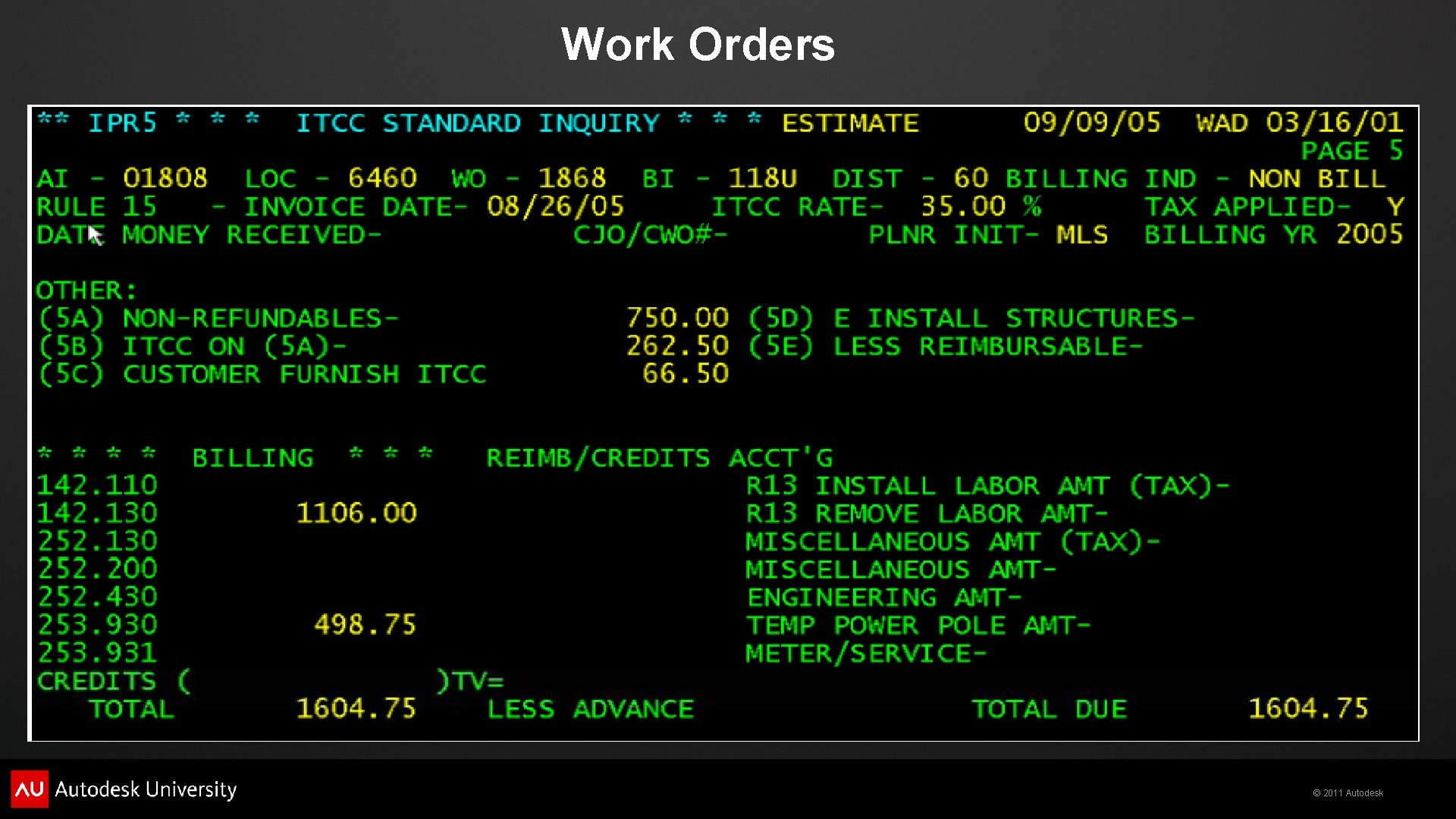Viewport: 1456px width, 819px height.
Task: Click the ITCC on (5A) 262.50 amount
Action: [677, 346]
